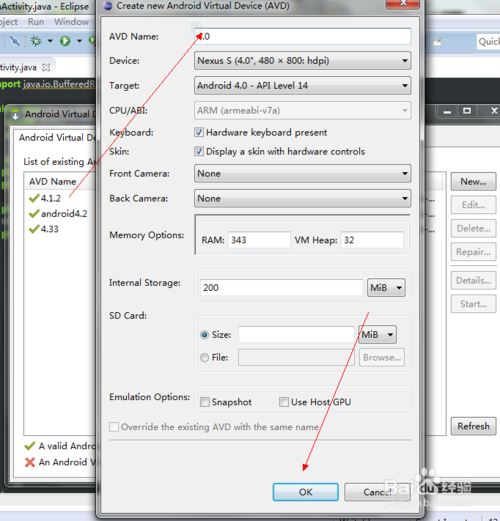This screenshot has width=500, height=521.
Task: Open the SD Card MiB unit dropdown
Action: pos(377,334)
